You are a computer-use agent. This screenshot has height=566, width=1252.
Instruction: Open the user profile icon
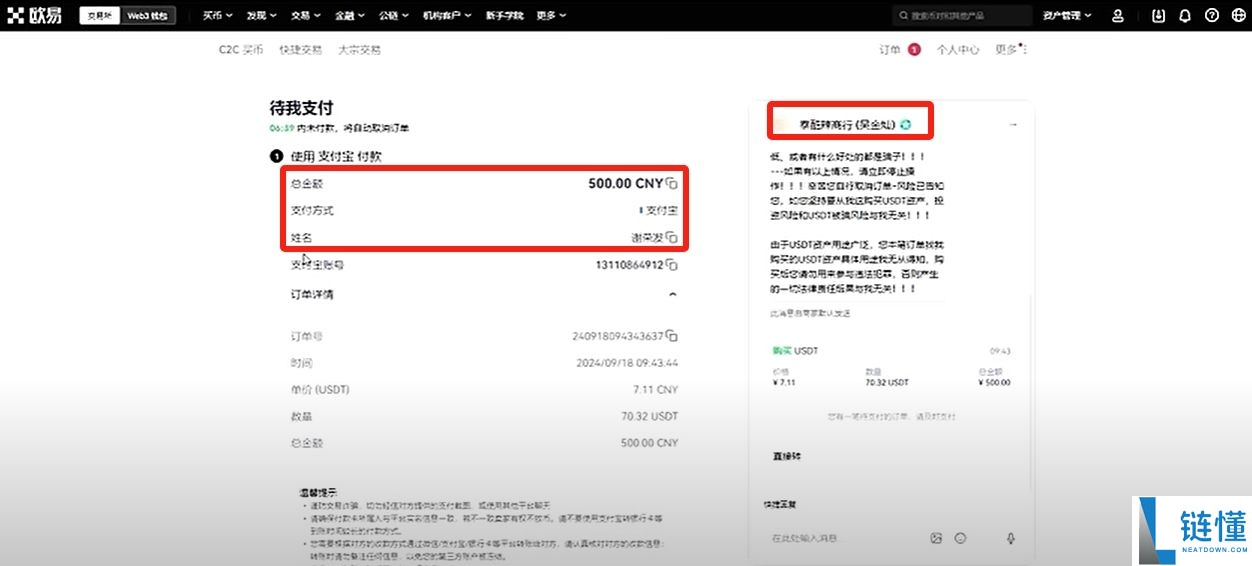[1118, 16]
